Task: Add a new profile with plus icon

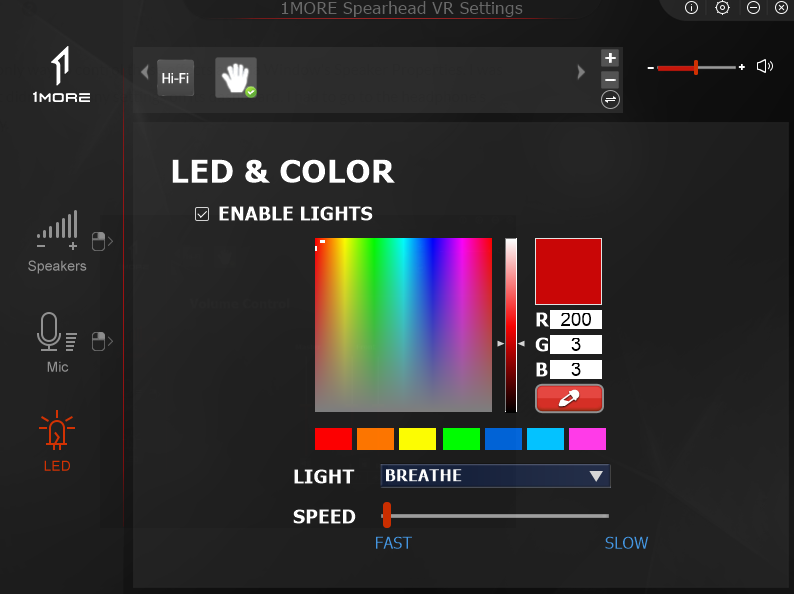Action: pos(610,58)
